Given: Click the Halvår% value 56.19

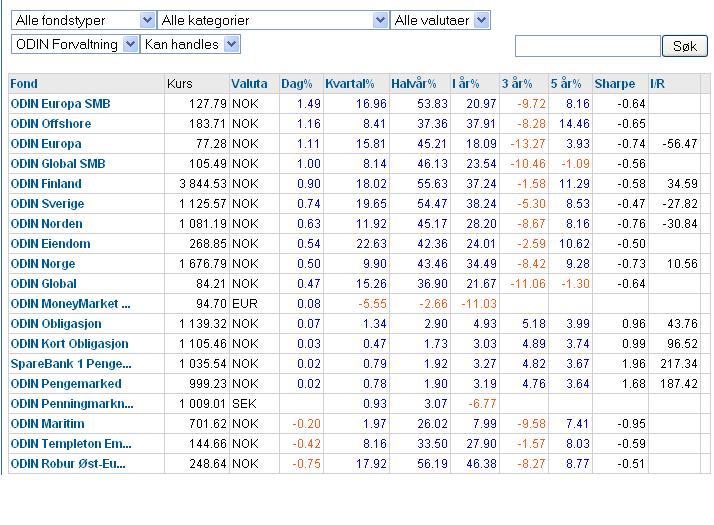Looking at the screenshot, I should pos(433,464).
